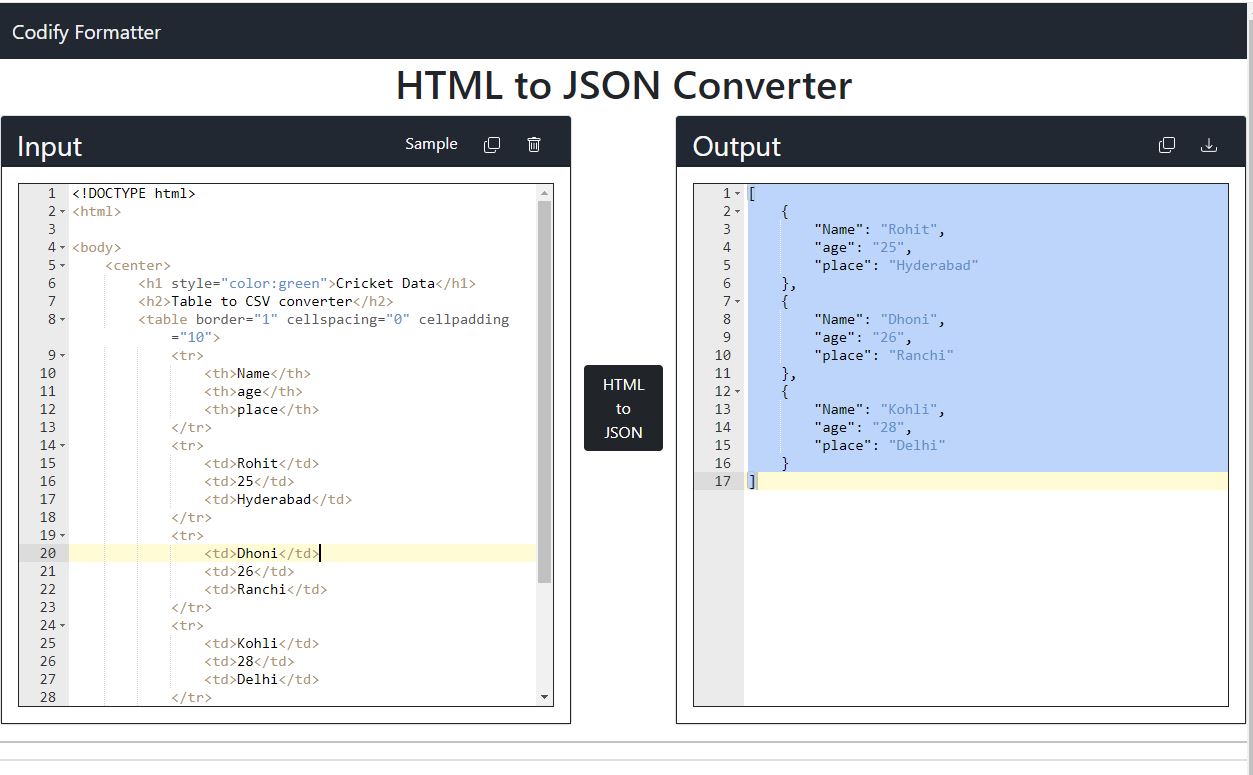This screenshot has height=775, width=1253.
Task: Clear the input using the trash icon
Action: (534, 144)
